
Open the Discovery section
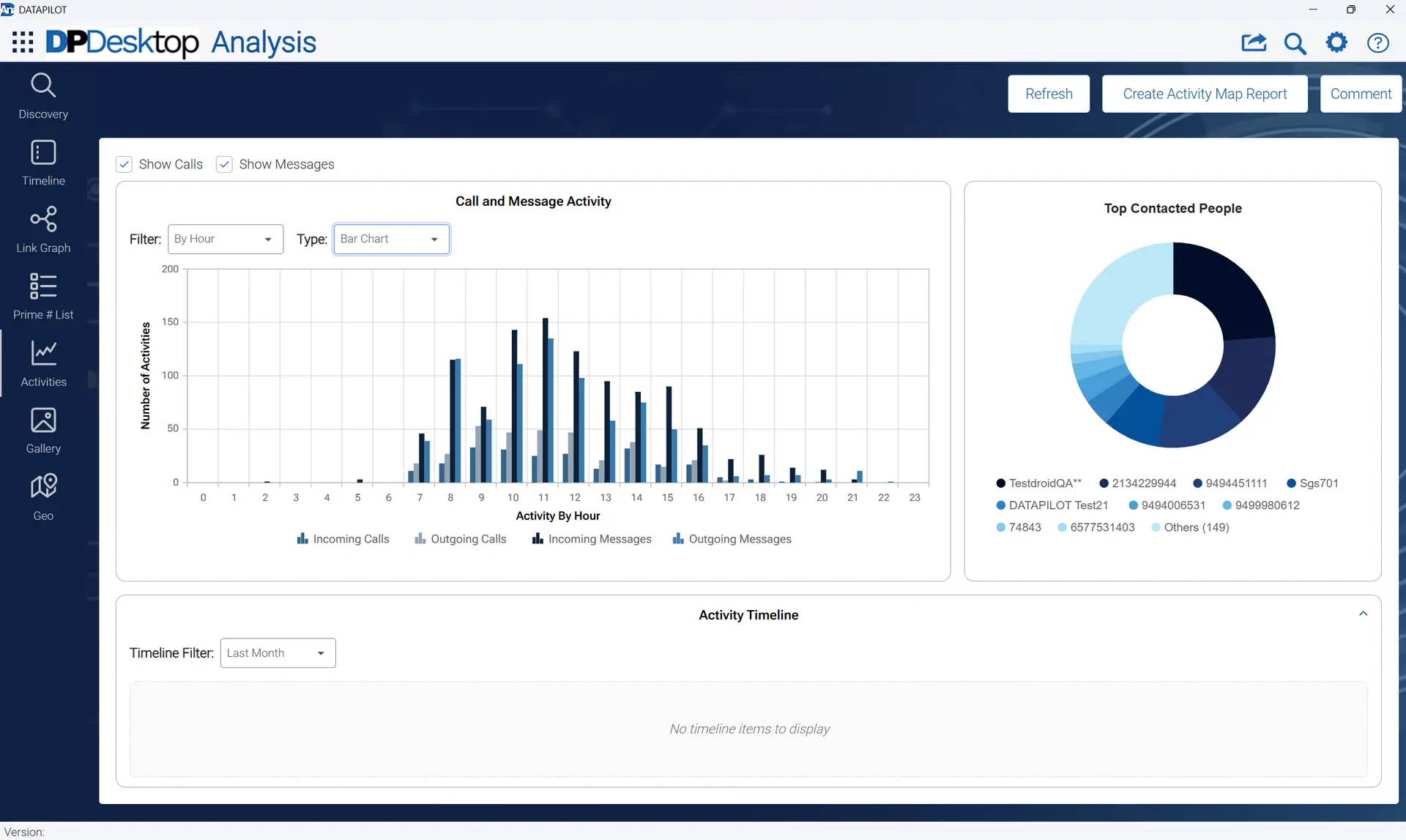click(x=43, y=96)
